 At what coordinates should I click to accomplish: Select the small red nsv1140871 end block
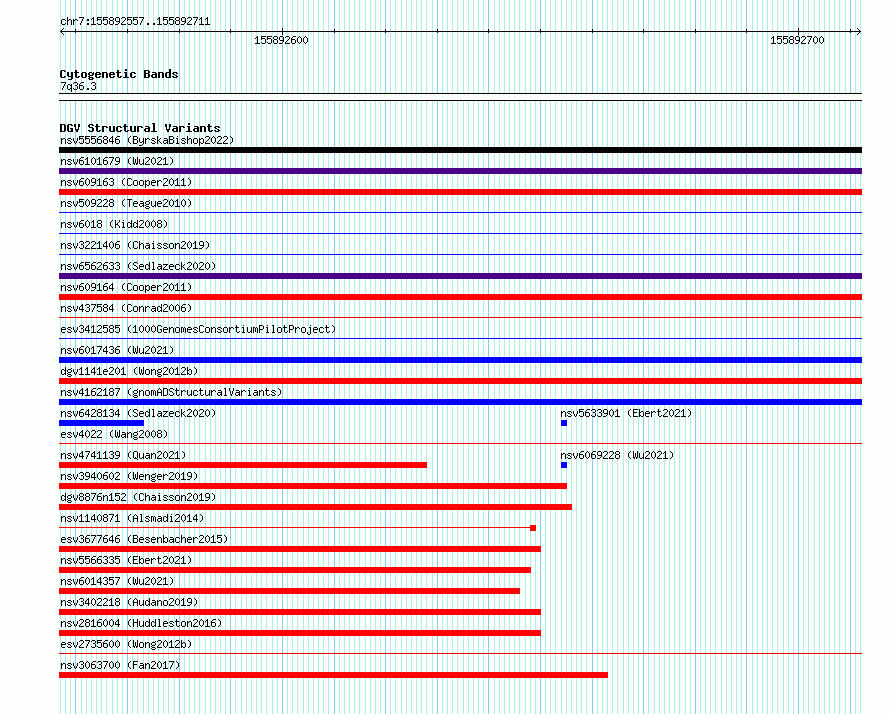coord(533,528)
